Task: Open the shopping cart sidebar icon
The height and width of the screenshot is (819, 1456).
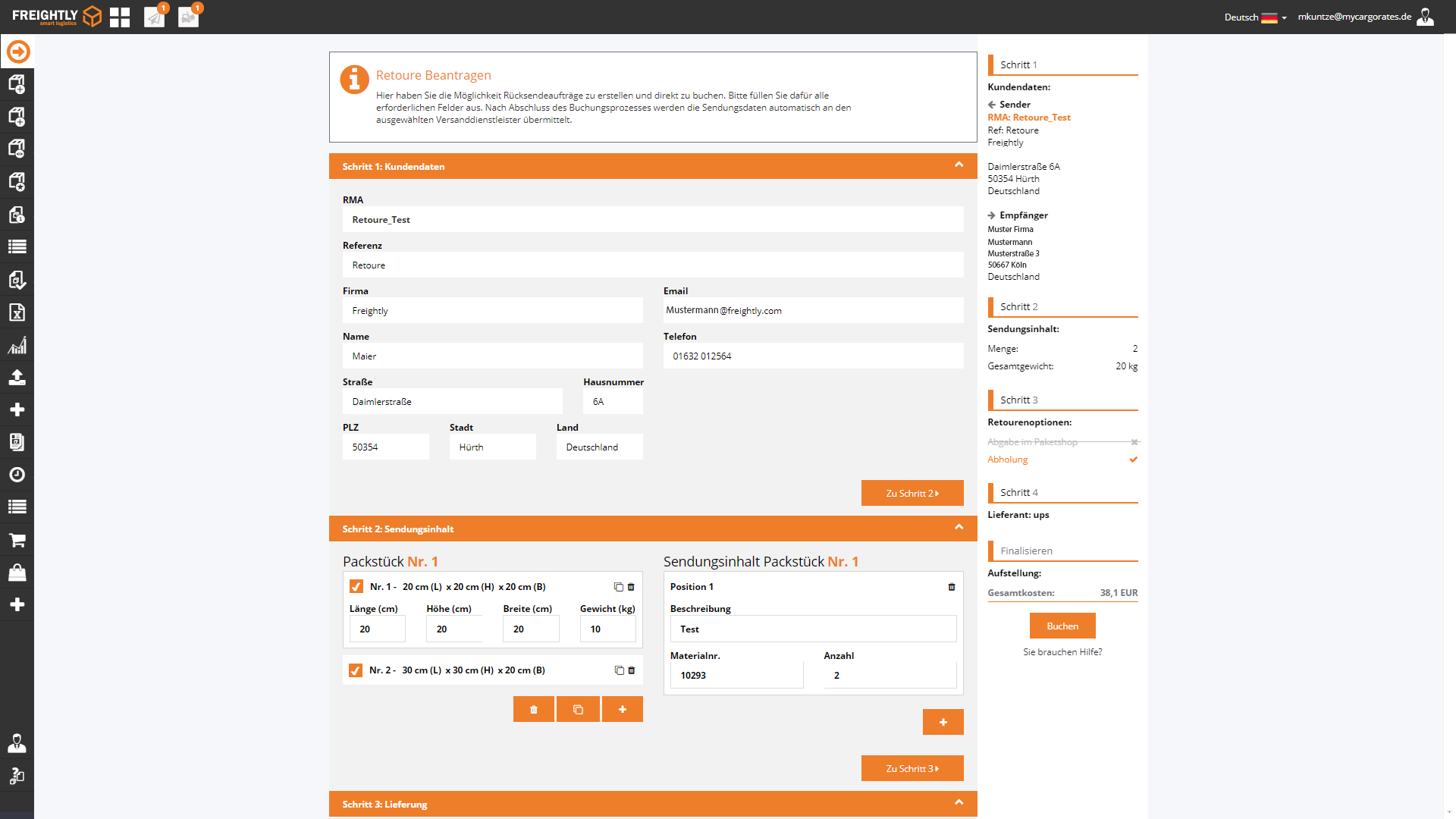Action: point(17,540)
